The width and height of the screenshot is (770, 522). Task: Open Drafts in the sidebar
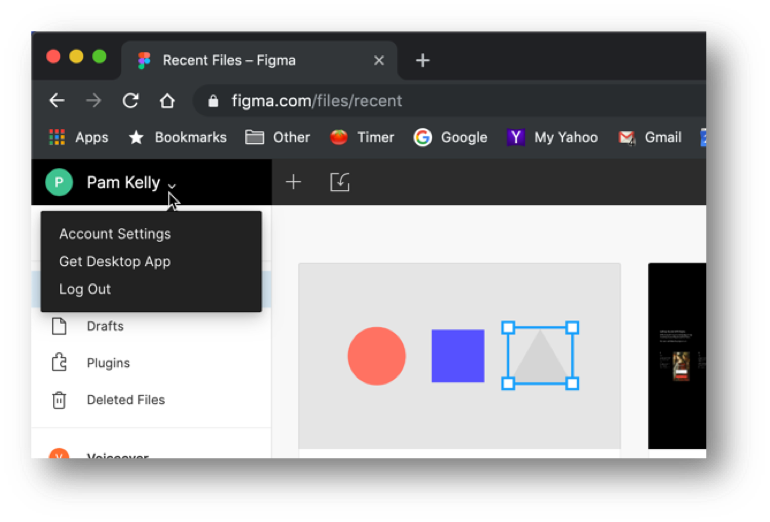click(105, 326)
